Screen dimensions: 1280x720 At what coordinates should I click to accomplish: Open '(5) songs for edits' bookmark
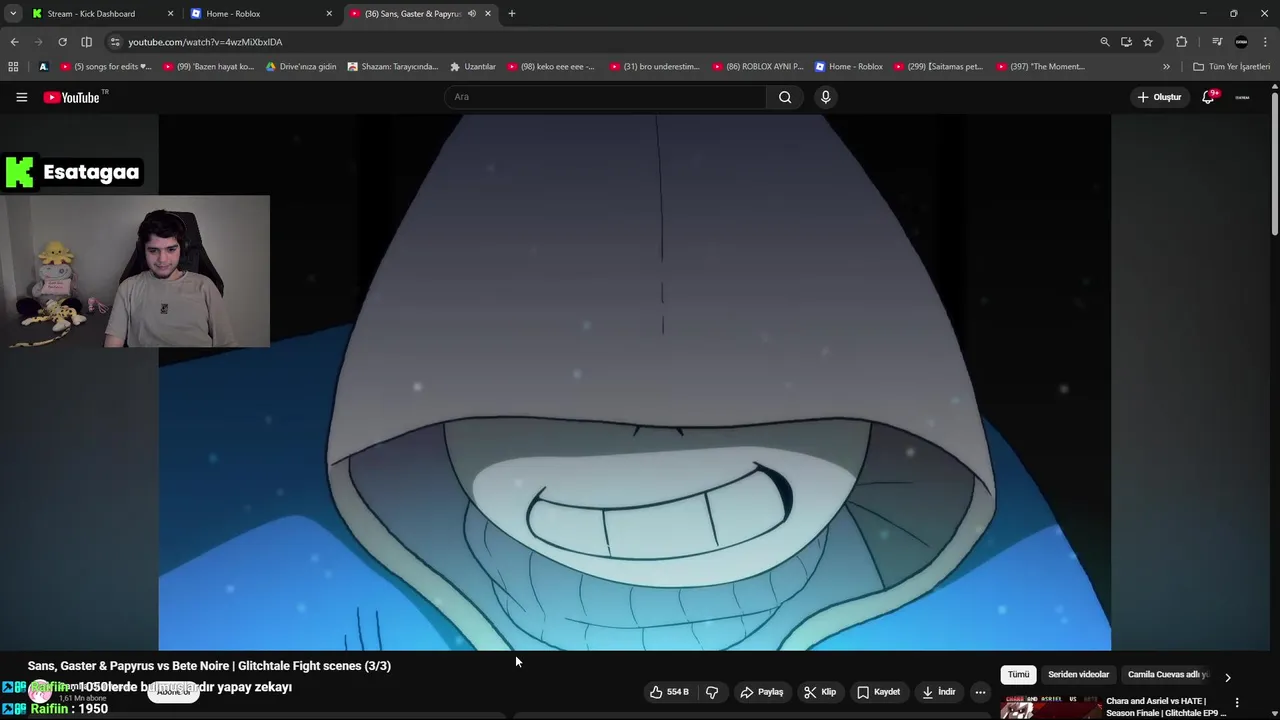(106, 67)
